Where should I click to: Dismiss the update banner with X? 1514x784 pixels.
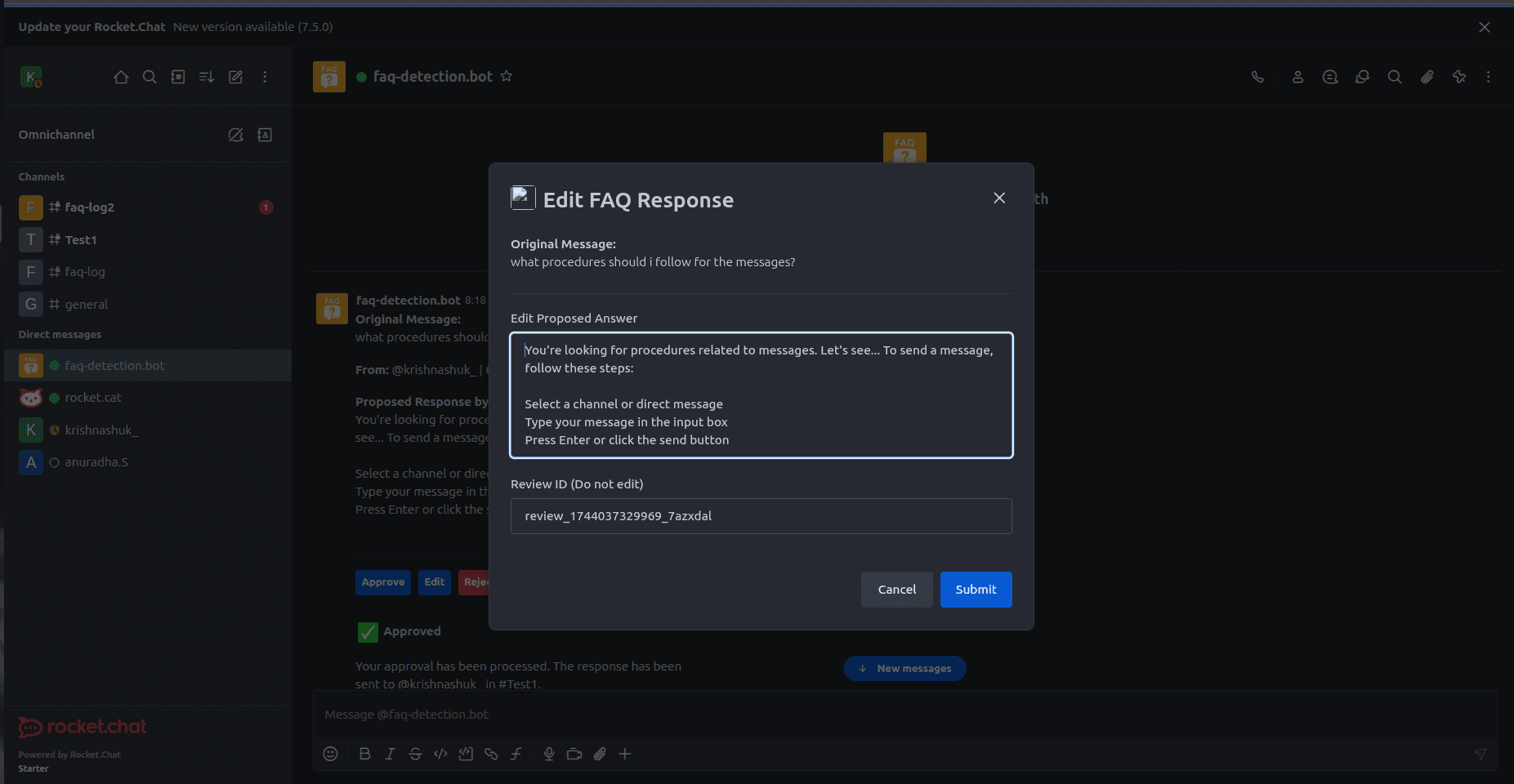[x=1485, y=27]
